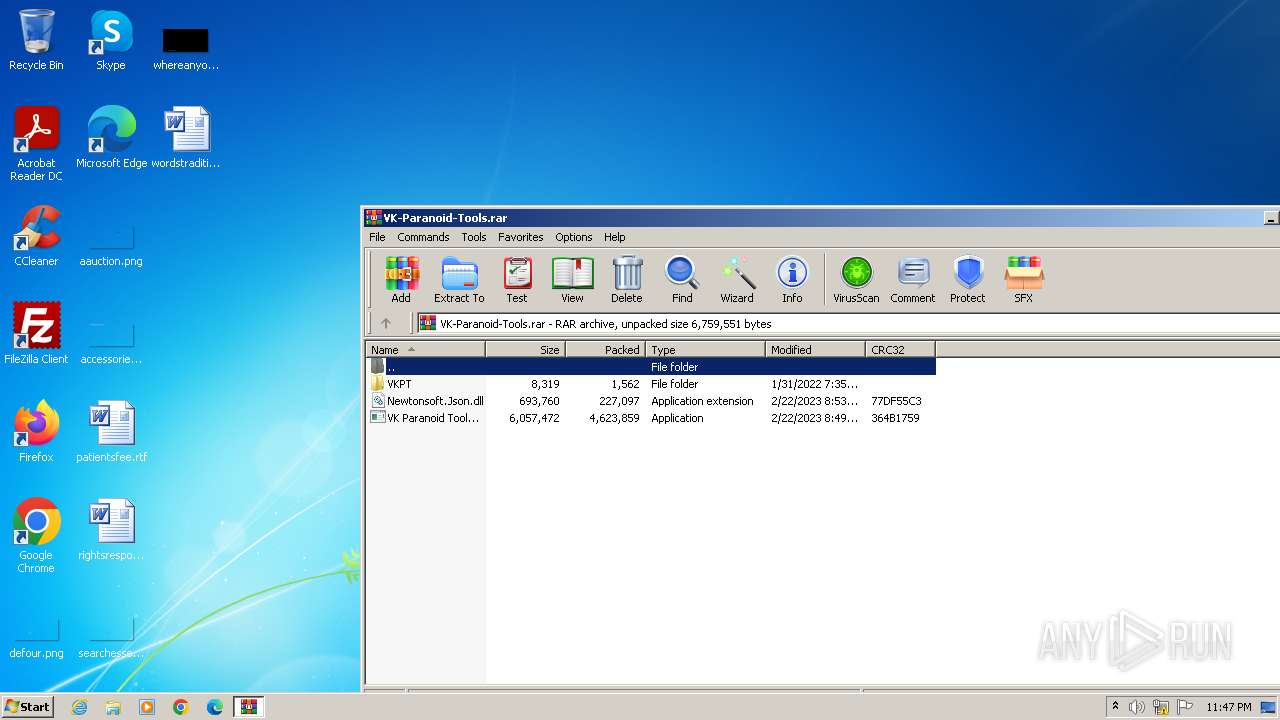Select the parent folder '..' row
The width and height of the screenshot is (1280, 720).
click(651, 367)
